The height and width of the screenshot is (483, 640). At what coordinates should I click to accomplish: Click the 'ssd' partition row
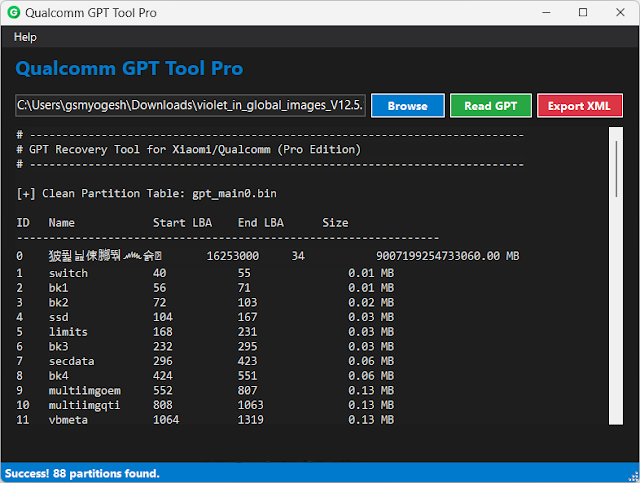tap(58, 317)
